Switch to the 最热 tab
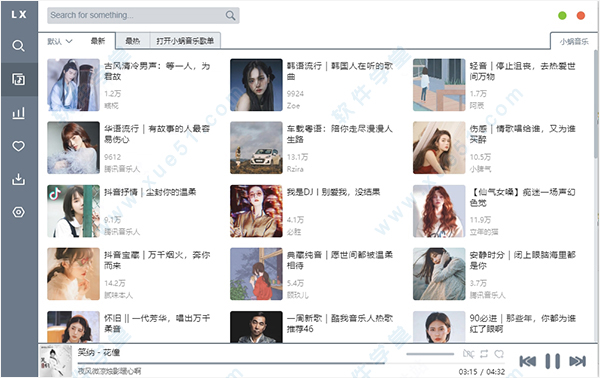Screen dimensions: 600x378 pos(133,41)
